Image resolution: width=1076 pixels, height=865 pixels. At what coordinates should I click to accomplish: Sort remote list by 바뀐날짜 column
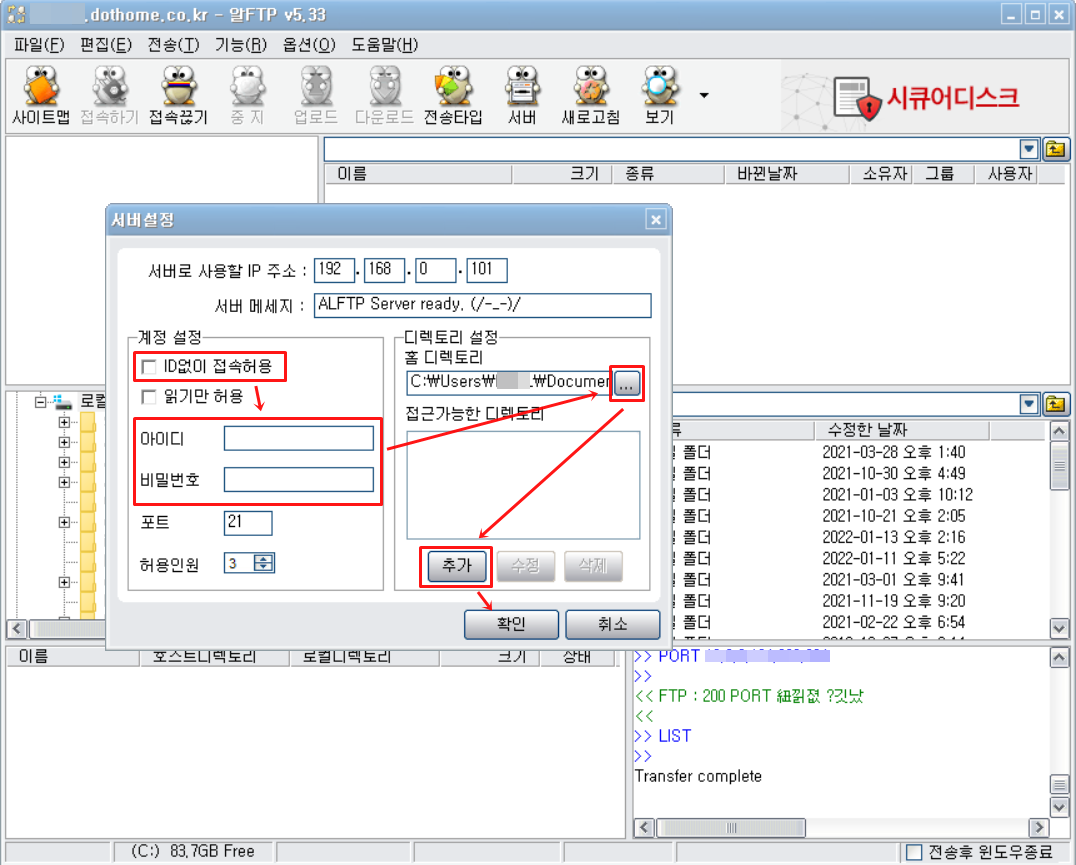click(786, 174)
